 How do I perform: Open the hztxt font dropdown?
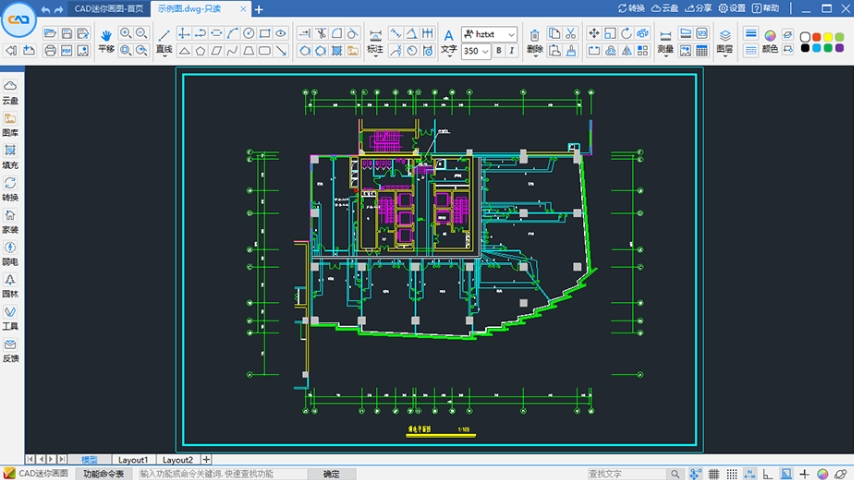(x=511, y=34)
